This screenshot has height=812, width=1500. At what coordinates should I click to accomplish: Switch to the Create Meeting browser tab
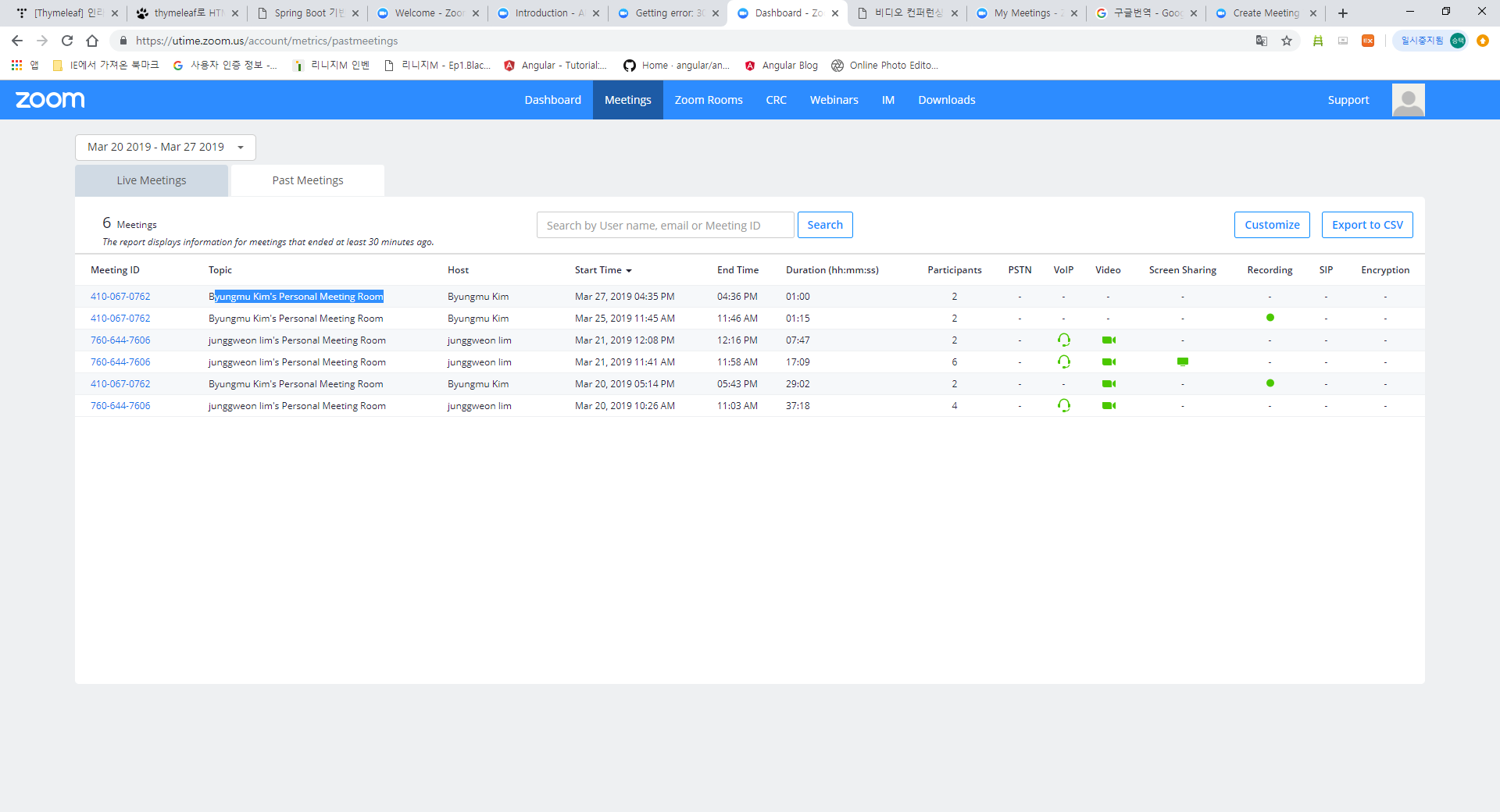point(1266,13)
